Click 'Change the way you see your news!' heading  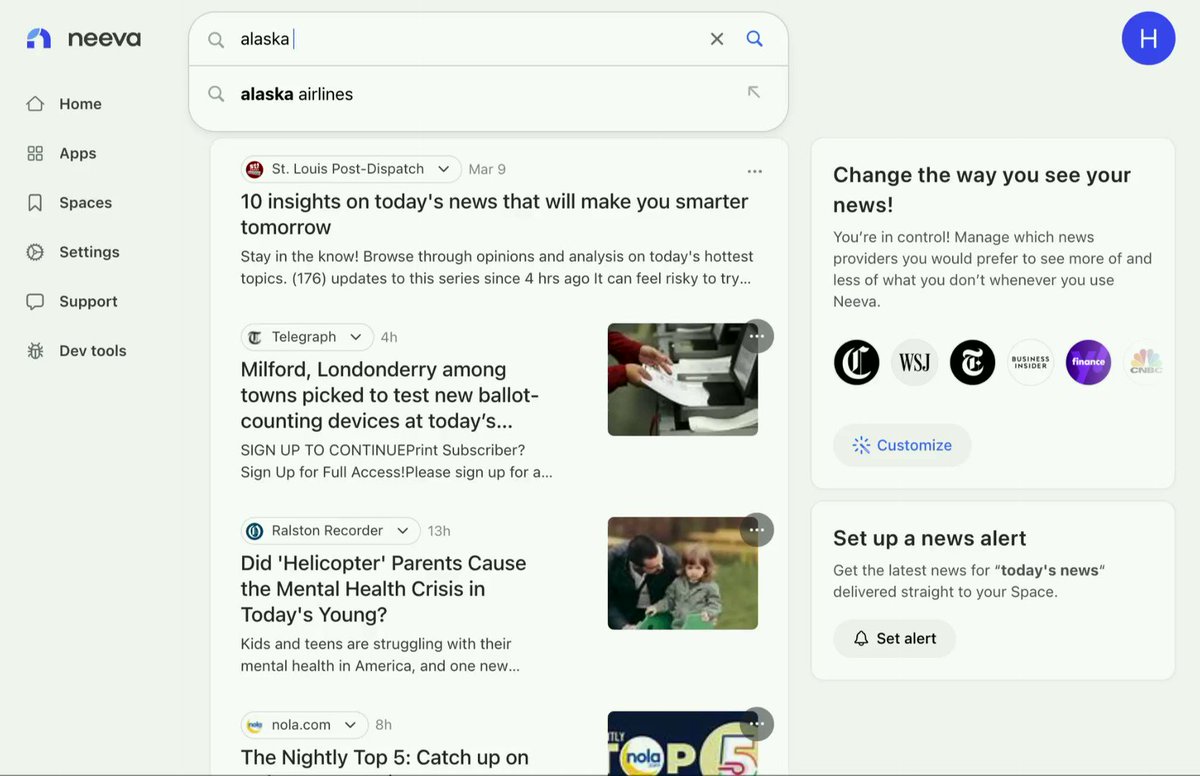coord(982,189)
